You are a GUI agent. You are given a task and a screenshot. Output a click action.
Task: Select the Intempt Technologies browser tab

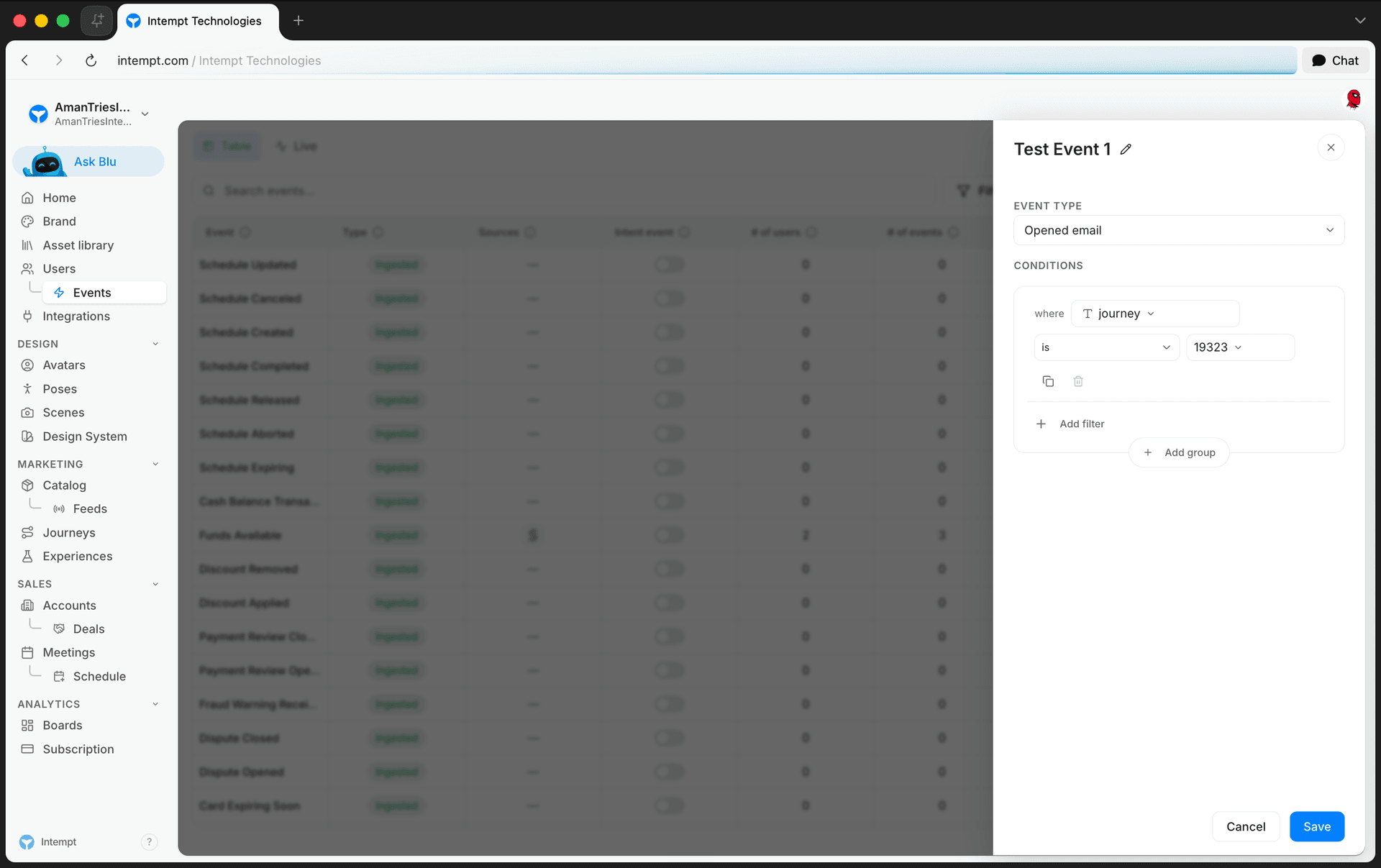[198, 21]
